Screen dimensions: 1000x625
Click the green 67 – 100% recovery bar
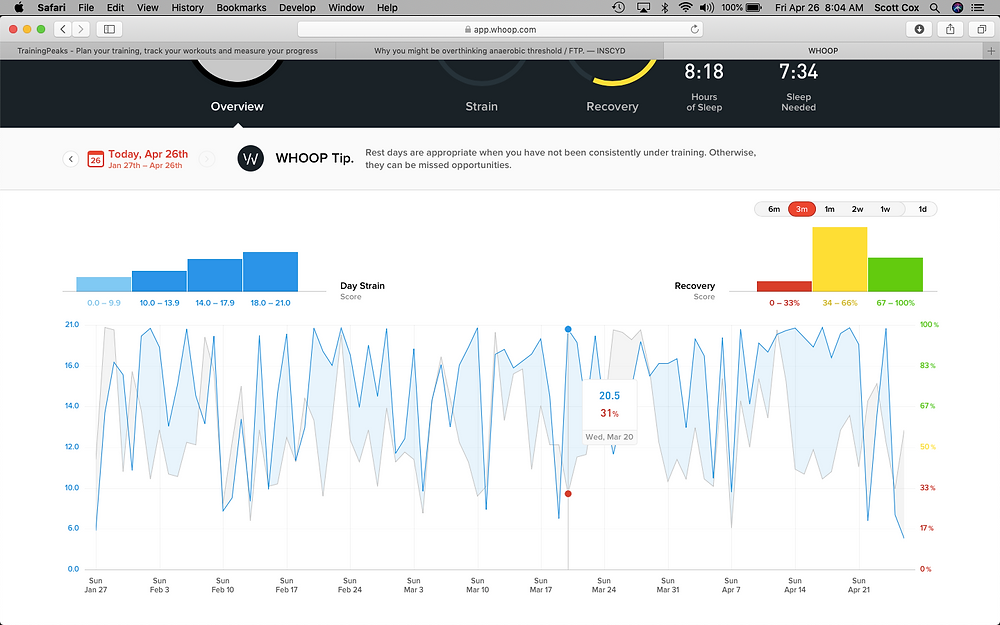pyautogui.click(x=895, y=275)
